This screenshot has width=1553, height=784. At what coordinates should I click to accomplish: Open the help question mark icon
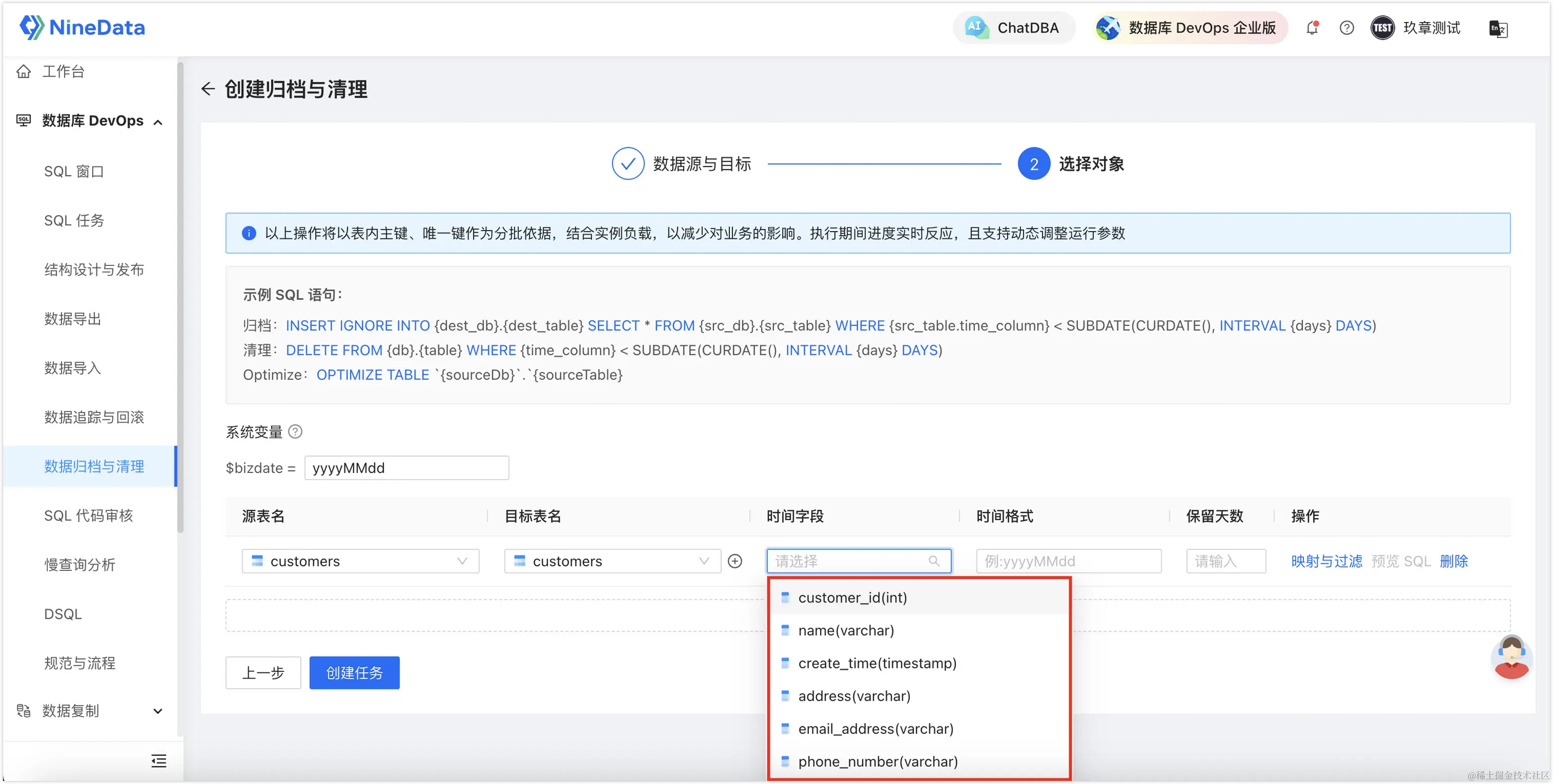(1346, 28)
